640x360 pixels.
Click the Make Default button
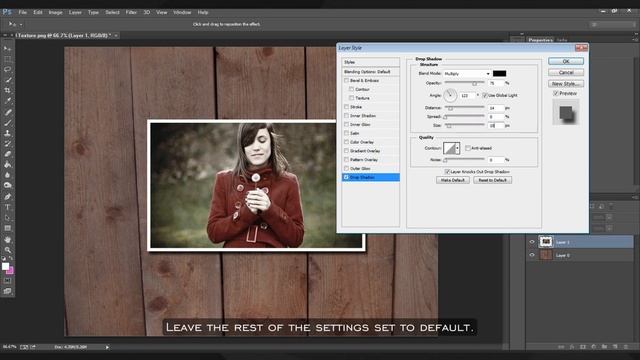click(453, 180)
